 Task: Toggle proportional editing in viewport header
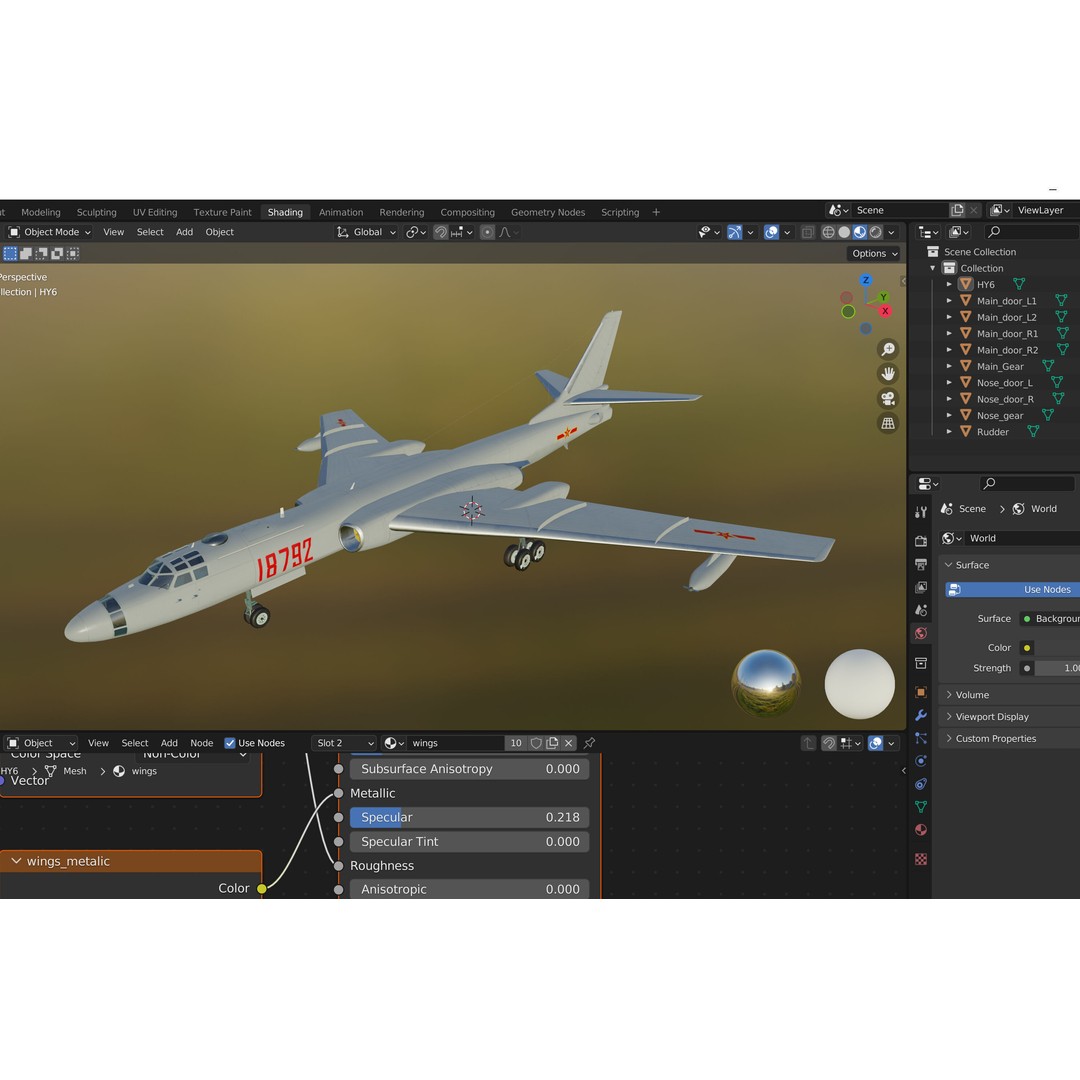click(x=487, y=232)
